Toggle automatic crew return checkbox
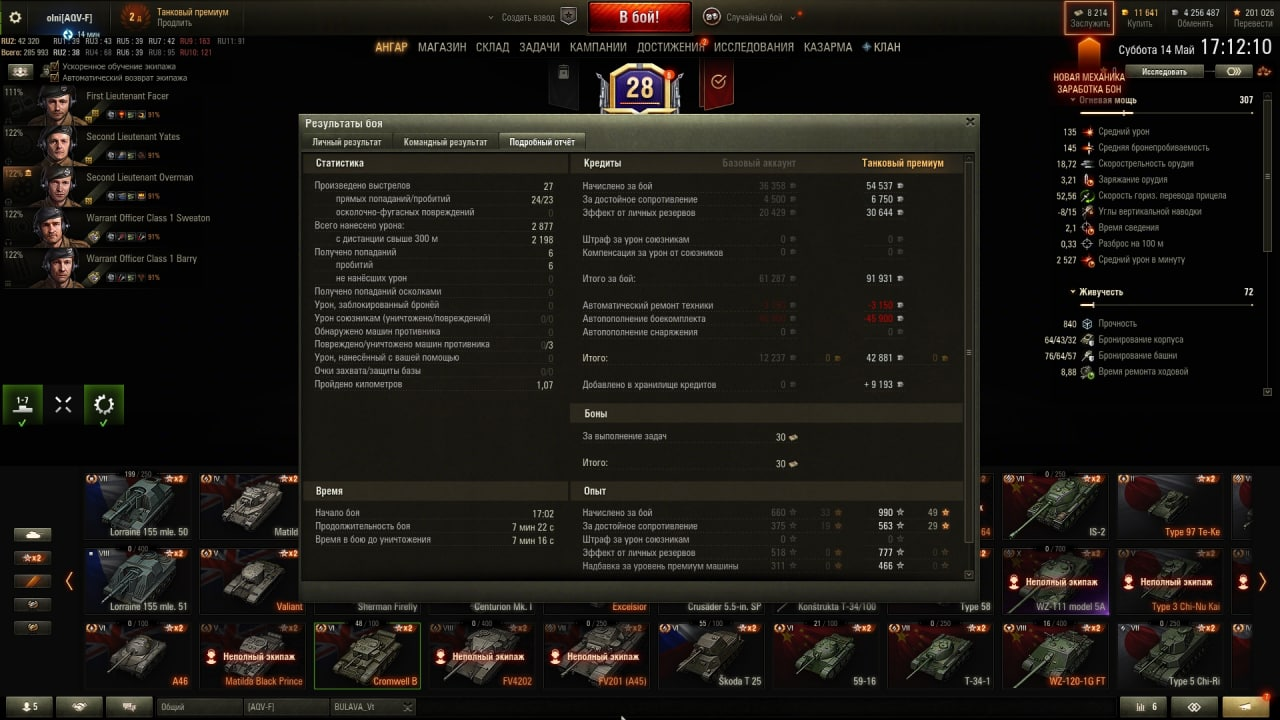The height and width of the screenshot is (720, 1280). (54, 77)
